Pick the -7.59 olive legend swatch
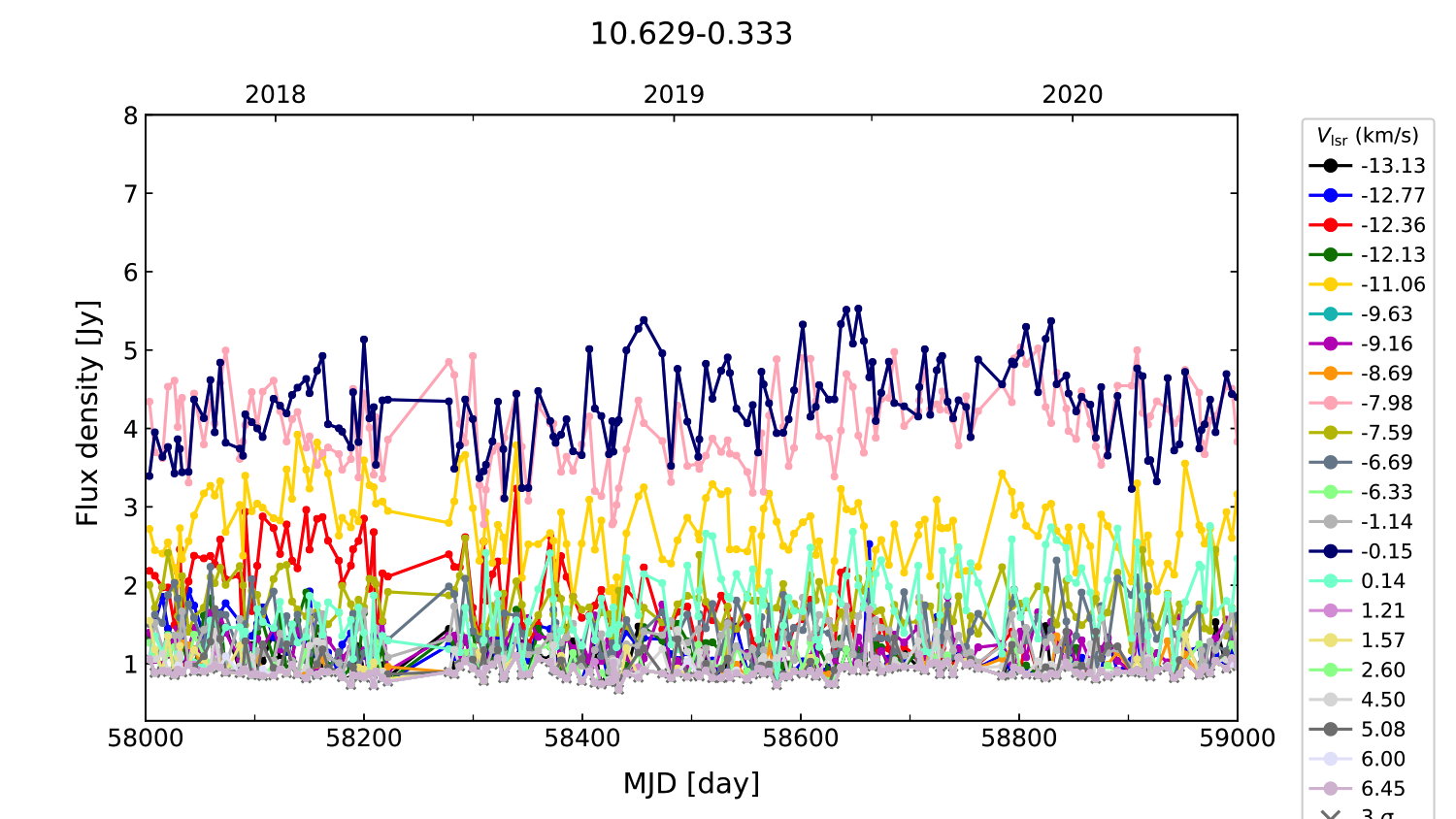Image resolution: width=1456 pixels, height=819 pixels. click(1331, 433)
